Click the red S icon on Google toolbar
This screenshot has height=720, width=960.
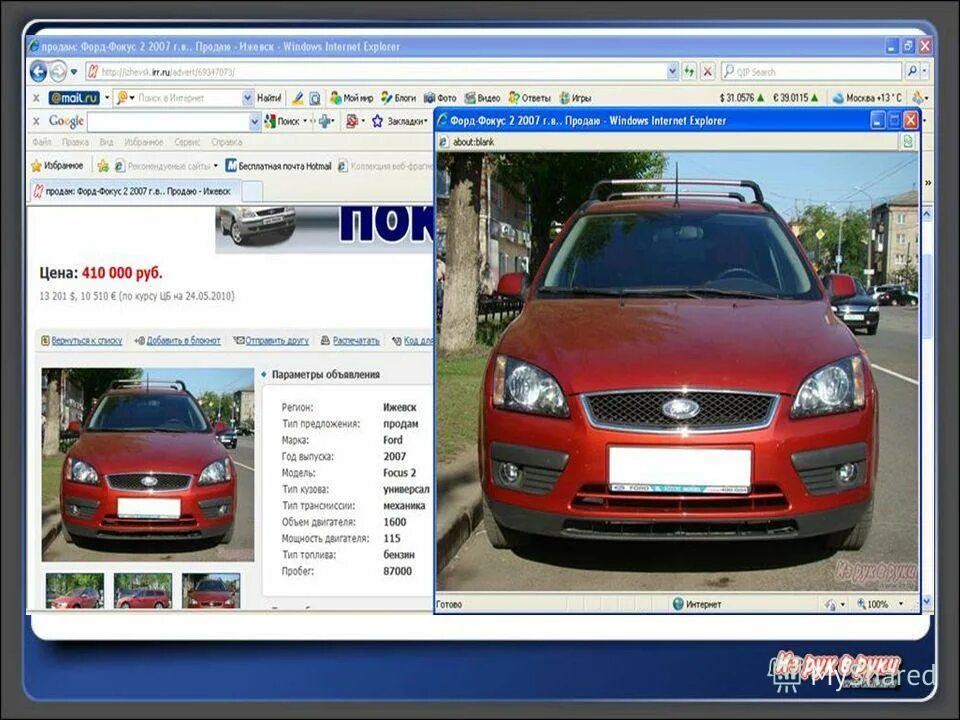pos(351,121)
